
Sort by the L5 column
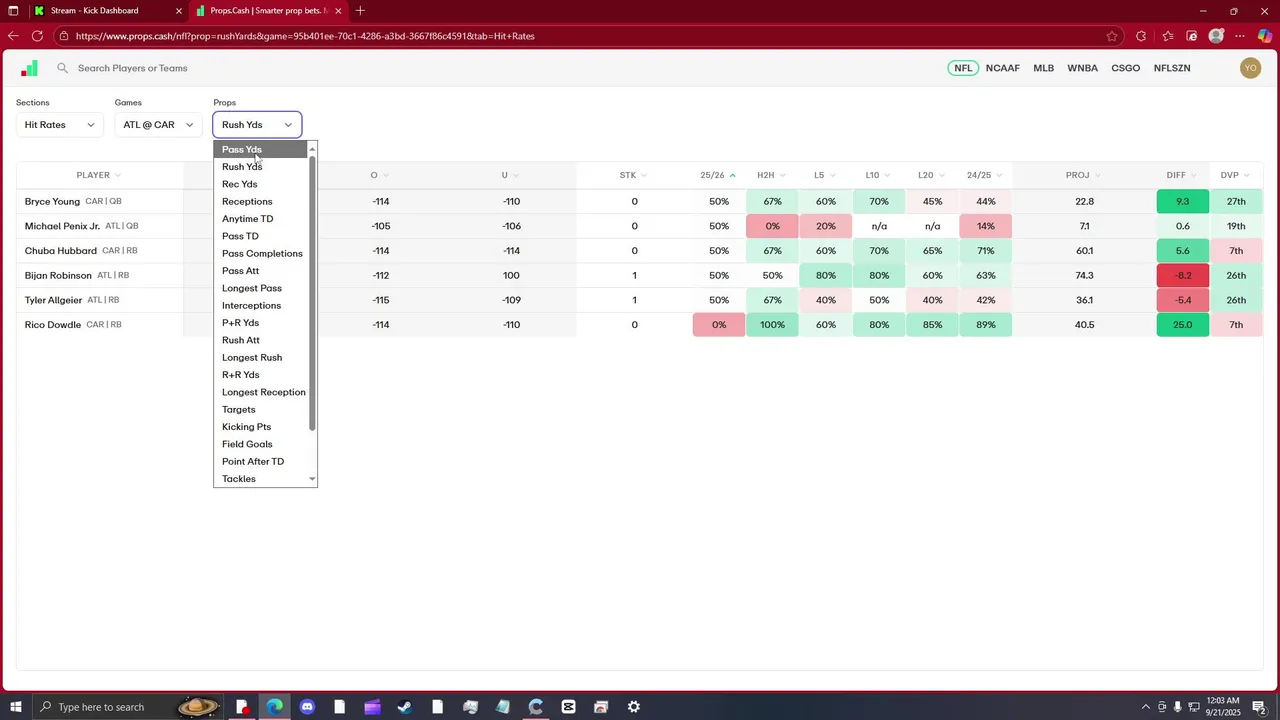pos(825,176)
